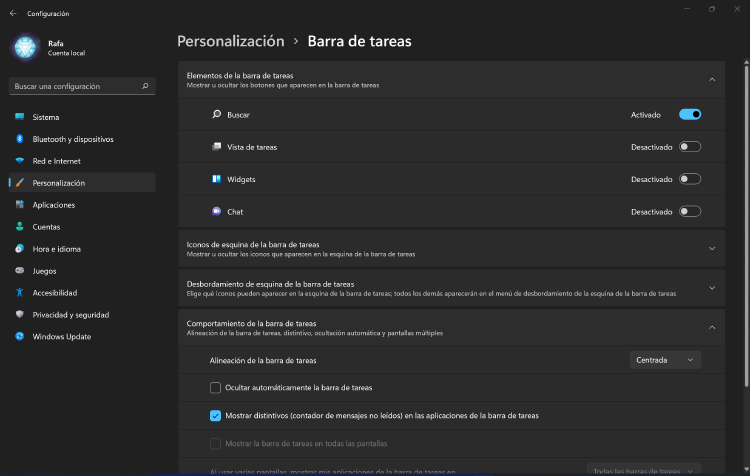750x476 pixels.
Task: Expand Iconos de esquina de la barra section
Action: 712,248
